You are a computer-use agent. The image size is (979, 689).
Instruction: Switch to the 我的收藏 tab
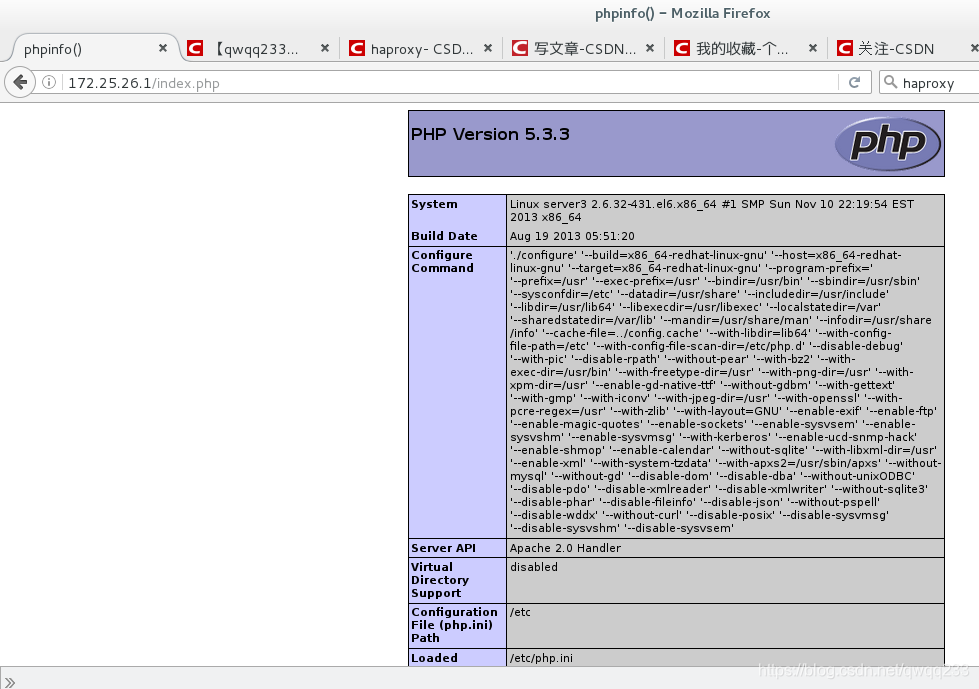pyautogui.click(x=747, y=49)
